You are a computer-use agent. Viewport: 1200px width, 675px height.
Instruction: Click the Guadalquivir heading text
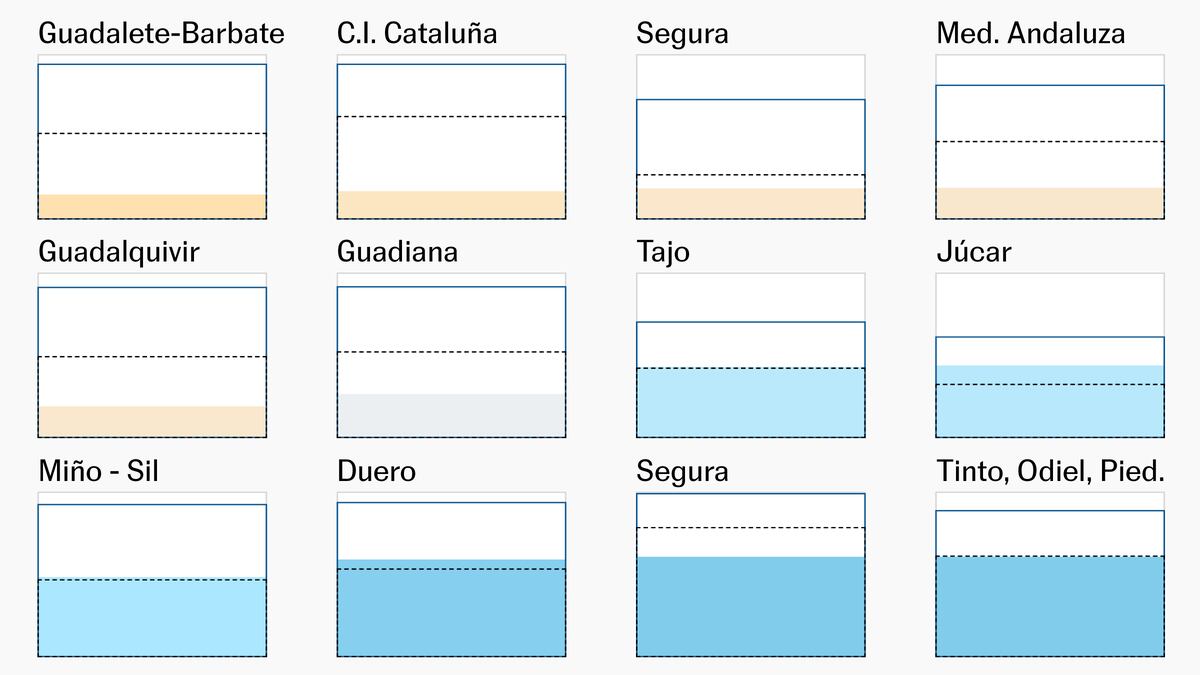tap(119, 252)
